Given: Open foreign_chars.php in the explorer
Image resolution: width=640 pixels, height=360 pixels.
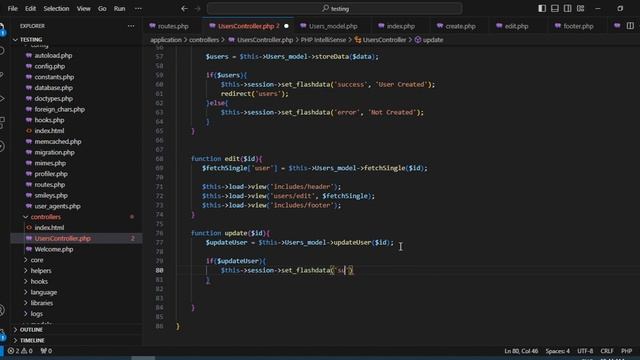Looking at the screenshot, I should point(60,109).
